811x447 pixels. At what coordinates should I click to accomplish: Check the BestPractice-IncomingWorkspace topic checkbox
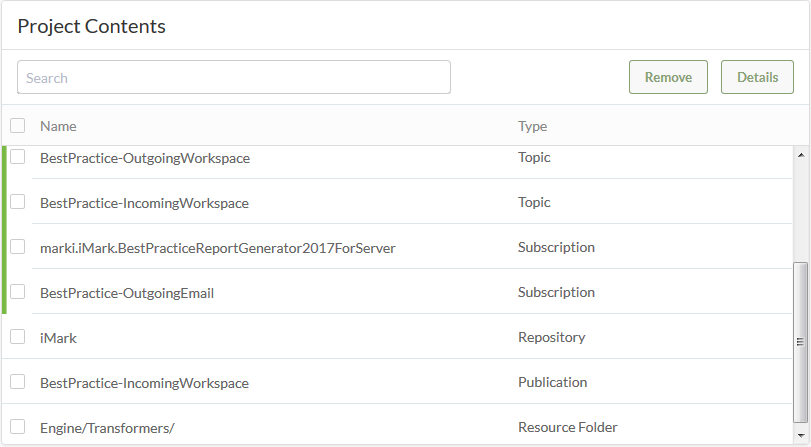(18, 202)
